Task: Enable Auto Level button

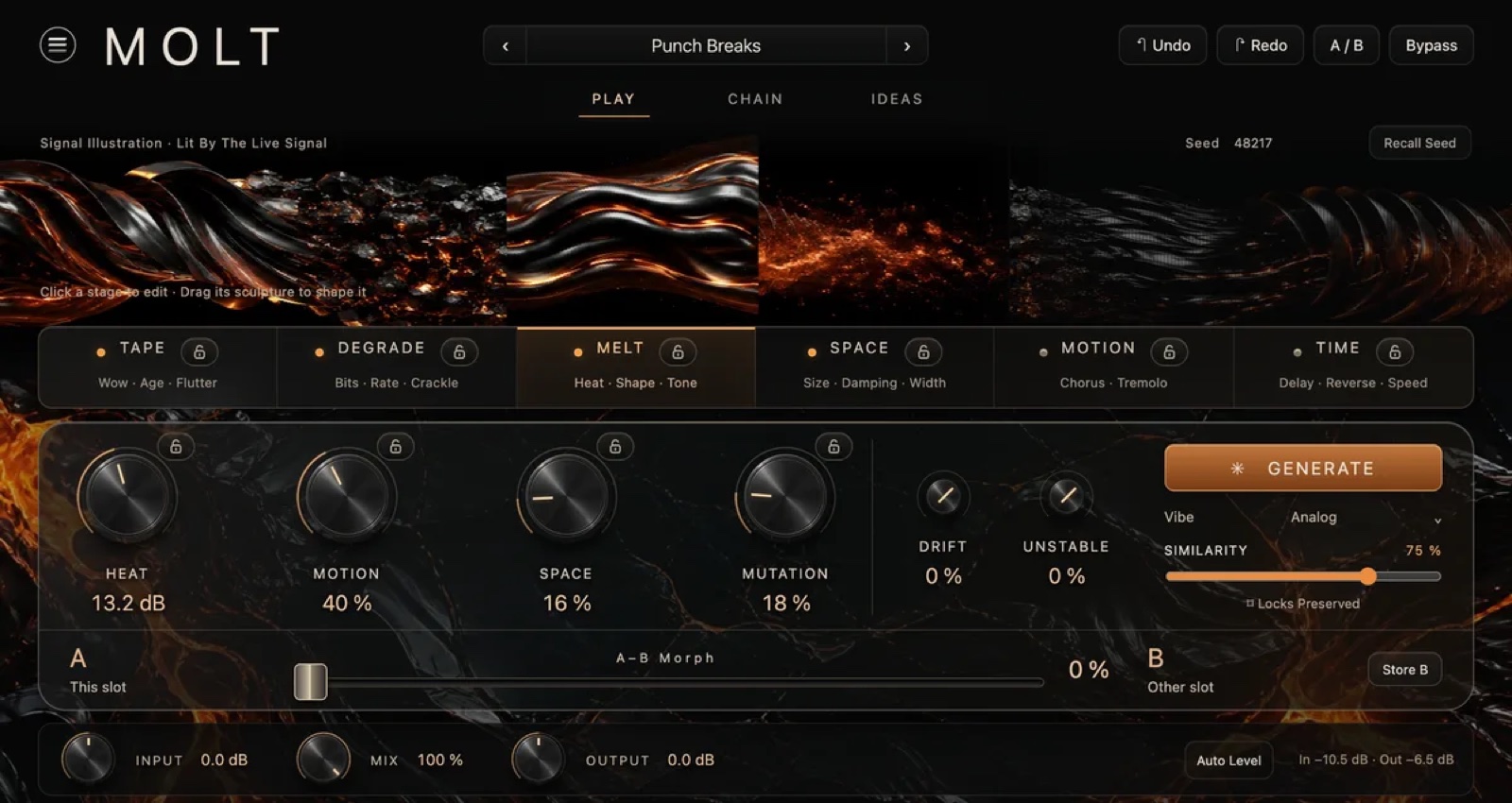Action: (1228, 760)
